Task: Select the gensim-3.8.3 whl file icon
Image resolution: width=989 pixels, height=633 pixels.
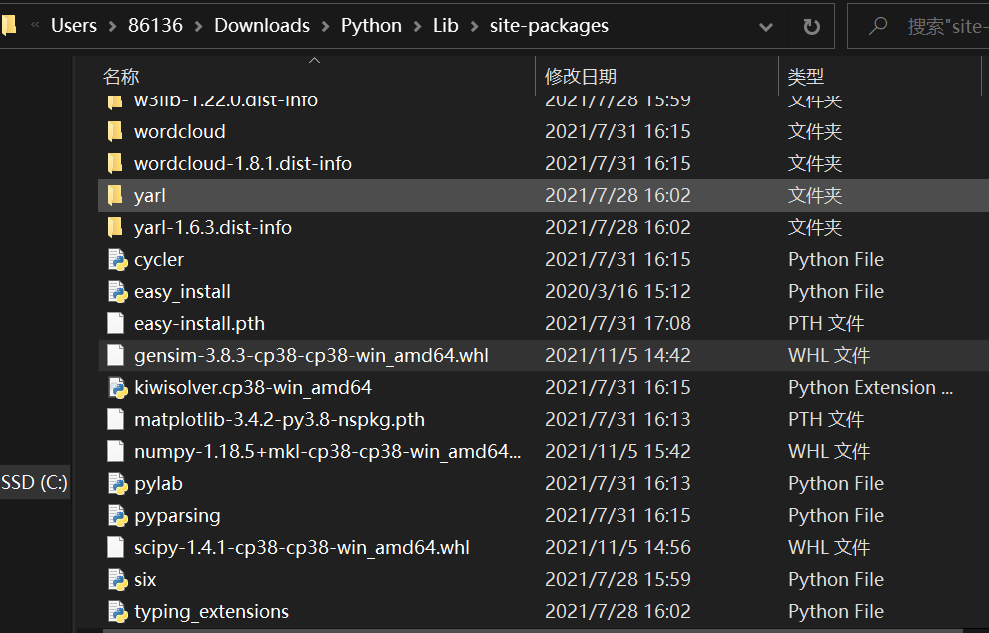Action: point(115,356)
